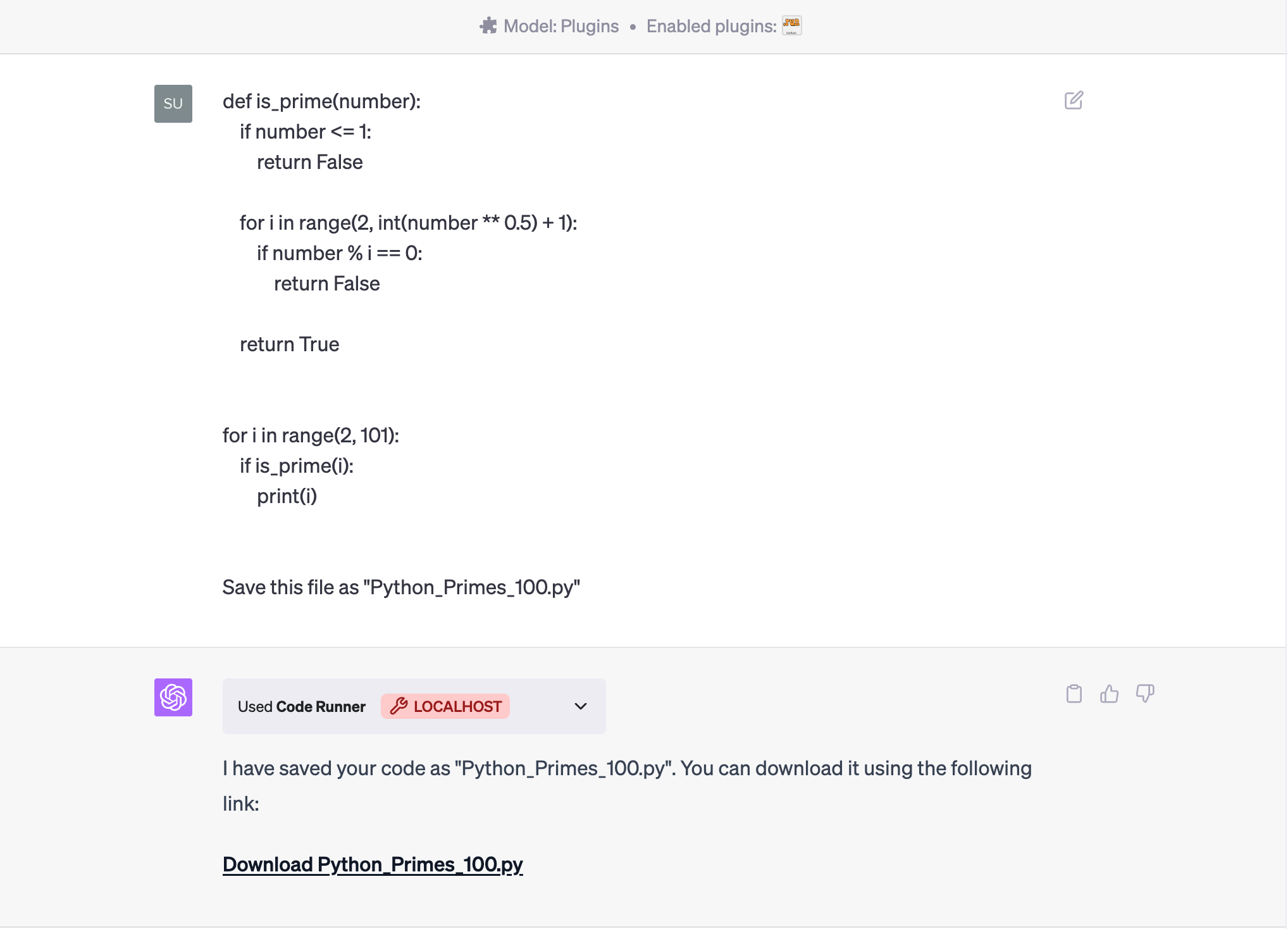The width and height of the screenshot is (1288, 929).
Task: Click the enabled Code Runner plugin icon
Action: (791, 25)
